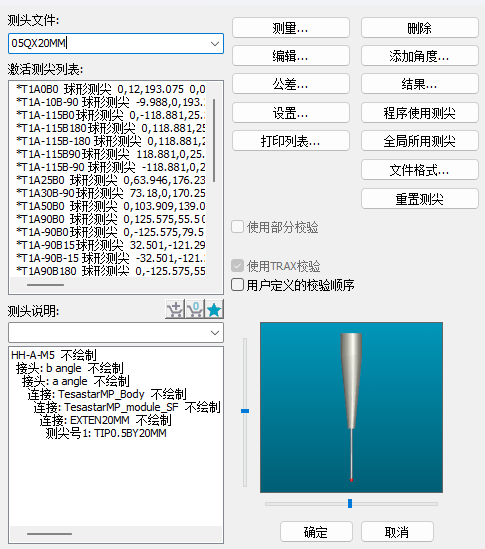The image size is (485, 549).
Task: Click 全局所用测尖 button
Action: [420, 141]
